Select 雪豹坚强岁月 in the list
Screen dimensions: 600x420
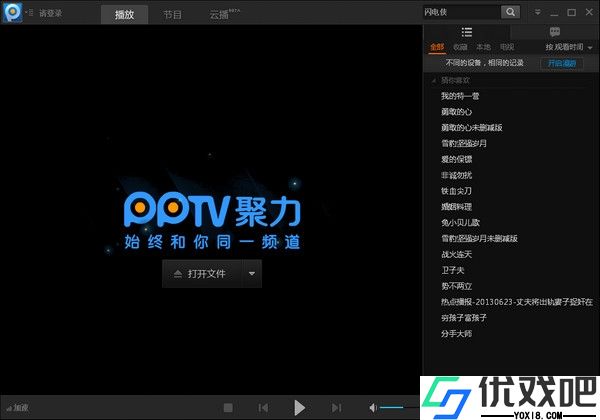point(464,143)
